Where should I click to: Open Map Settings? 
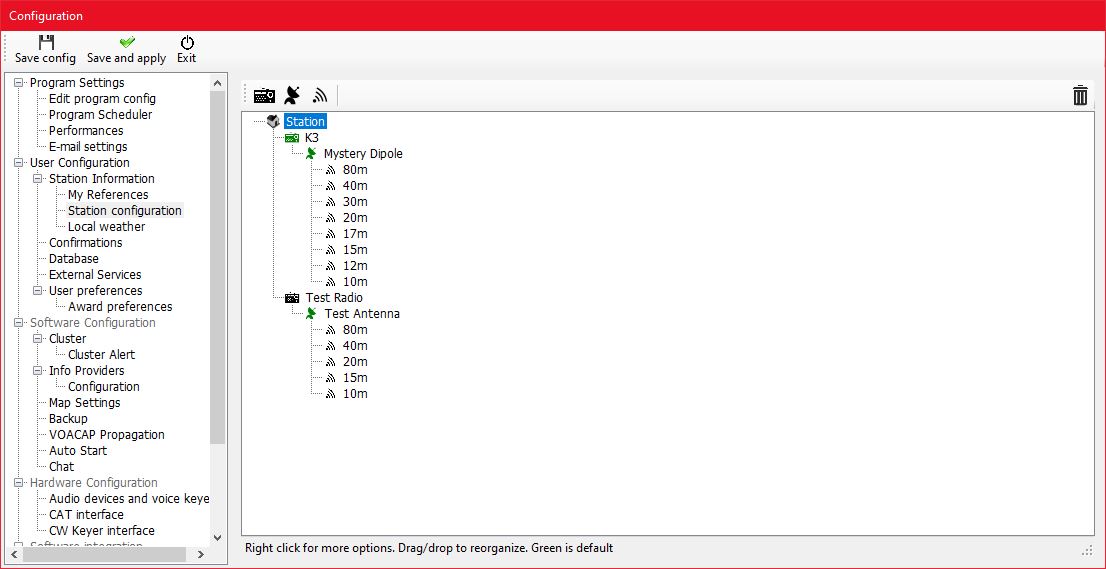tap(85, 403)
